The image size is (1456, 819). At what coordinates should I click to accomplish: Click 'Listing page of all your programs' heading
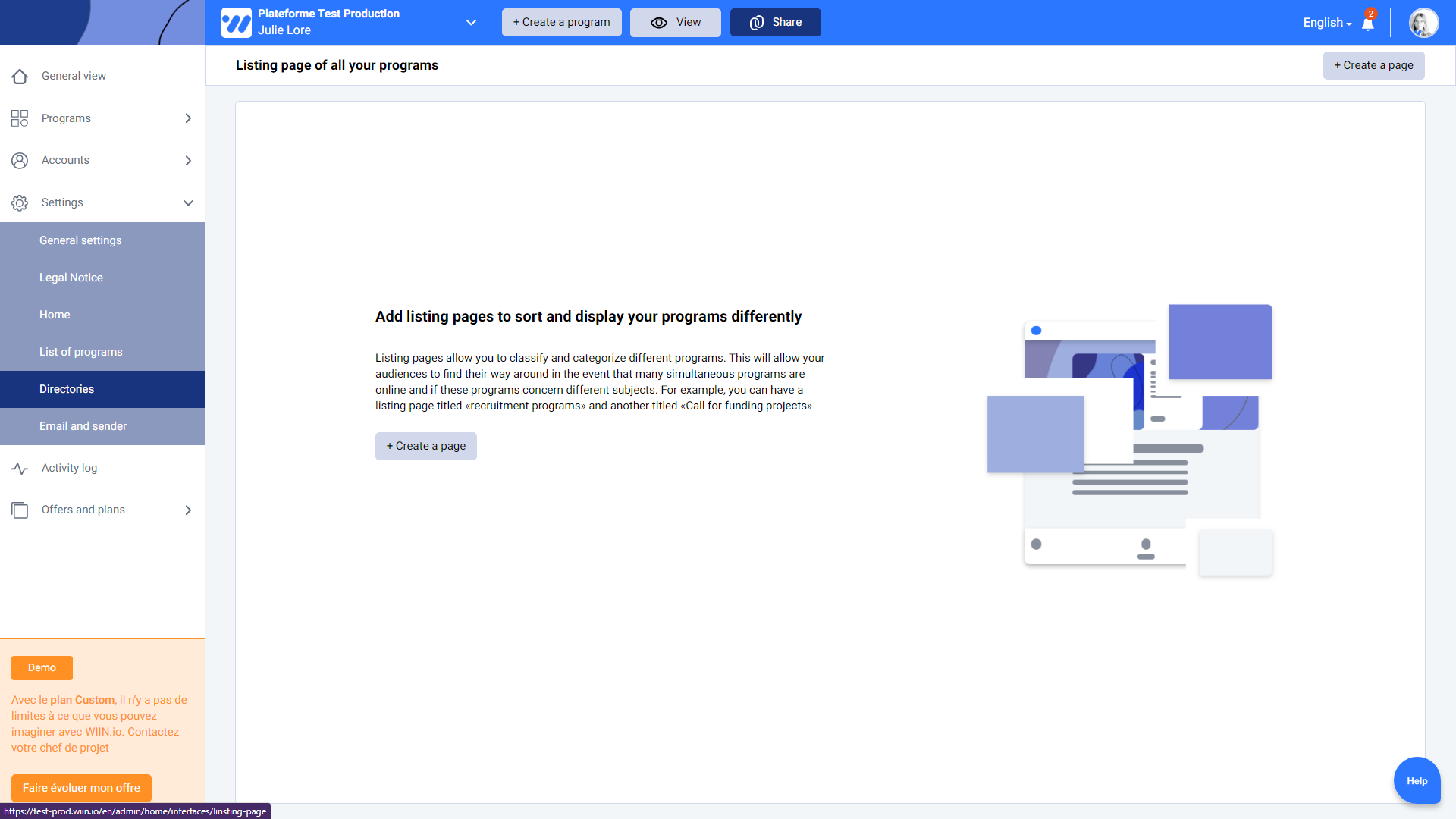click(337, 65)
